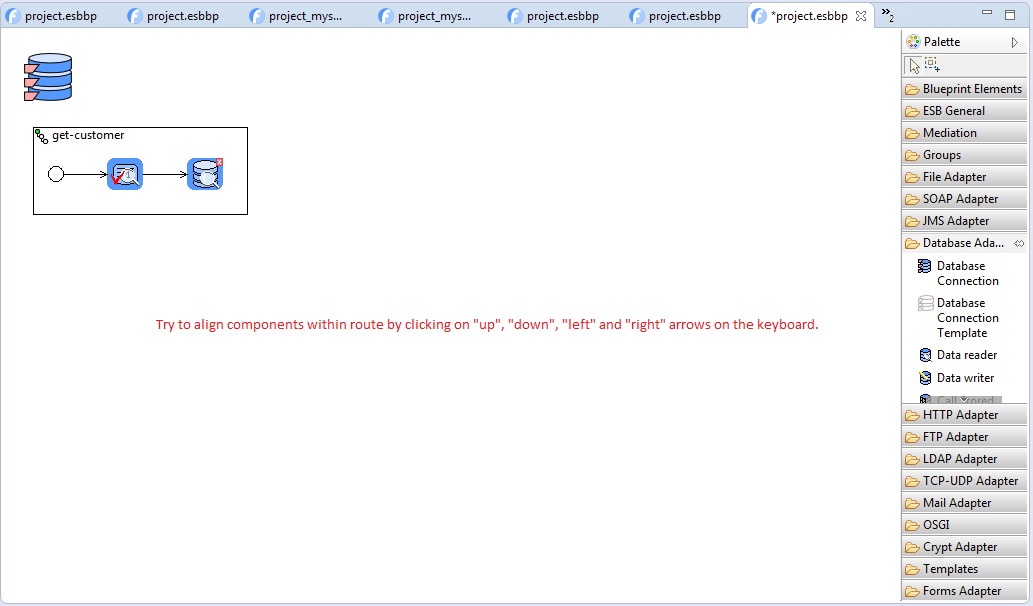
Task: Activate the palette Marquee selection tool
Action: 932,65
